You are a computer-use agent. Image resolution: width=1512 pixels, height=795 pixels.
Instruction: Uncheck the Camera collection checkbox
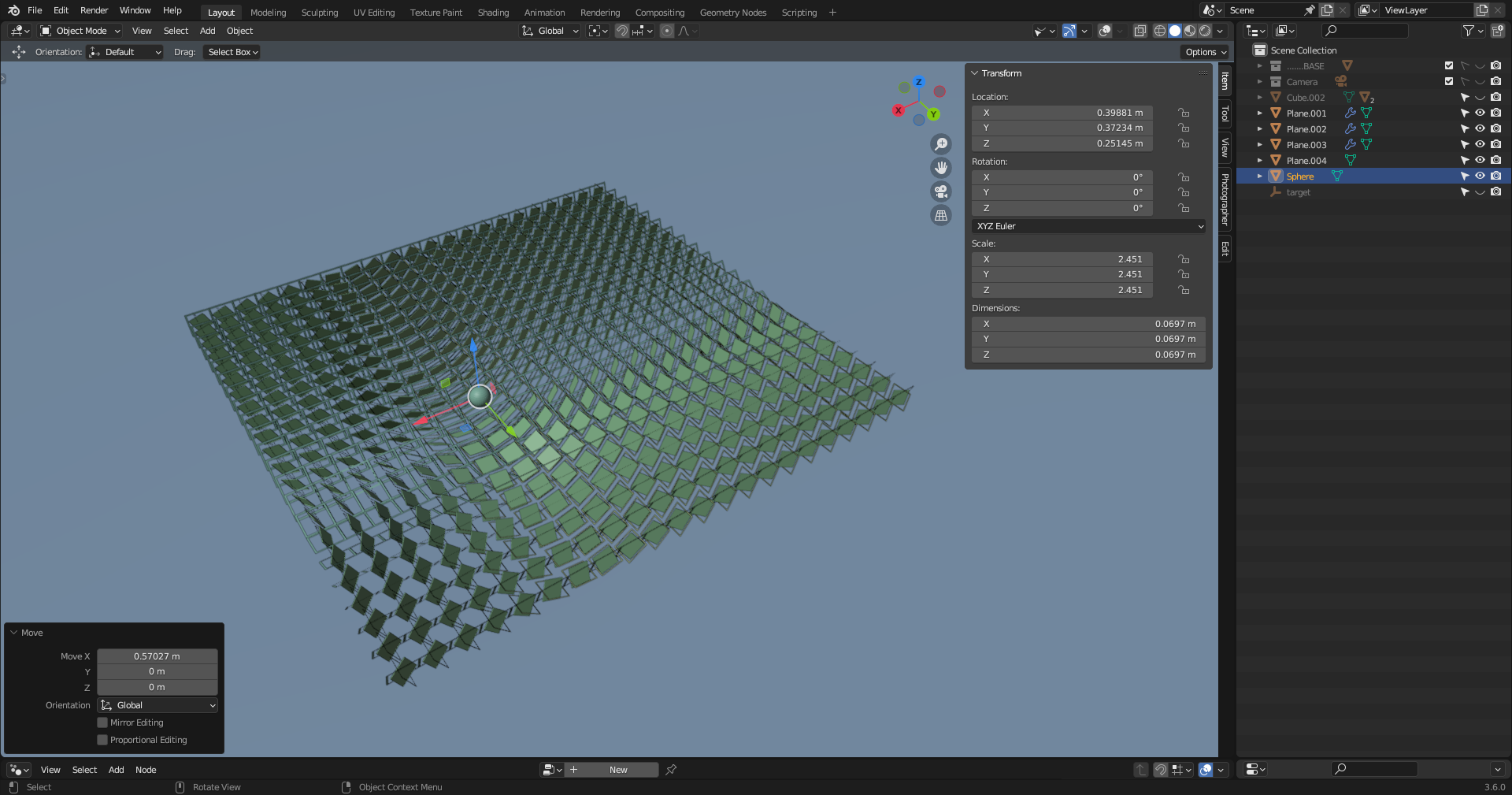[x=1448, y=81]
